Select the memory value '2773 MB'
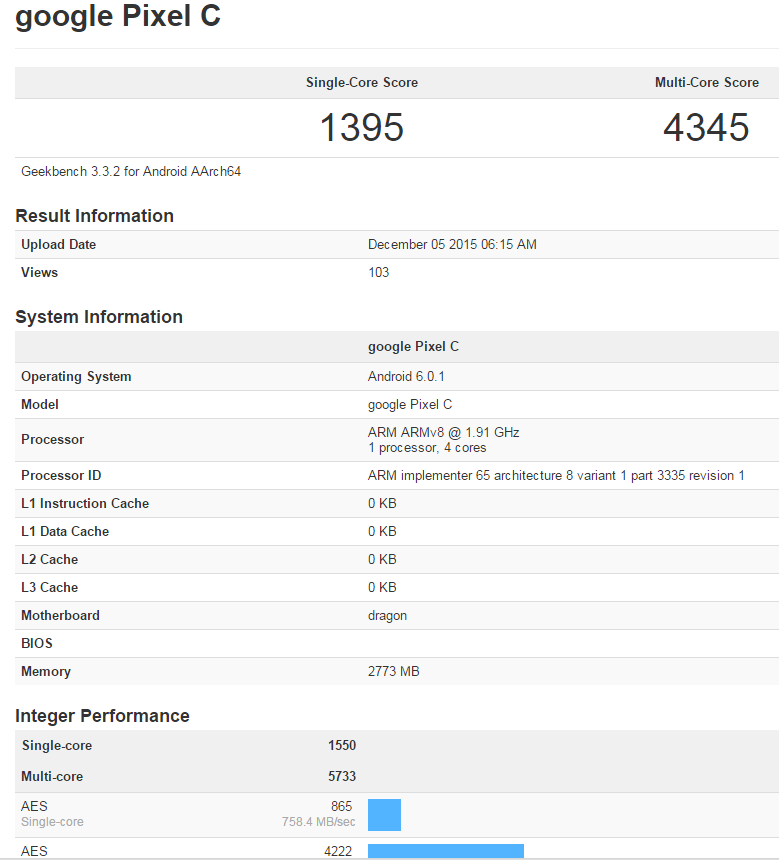 393,671
